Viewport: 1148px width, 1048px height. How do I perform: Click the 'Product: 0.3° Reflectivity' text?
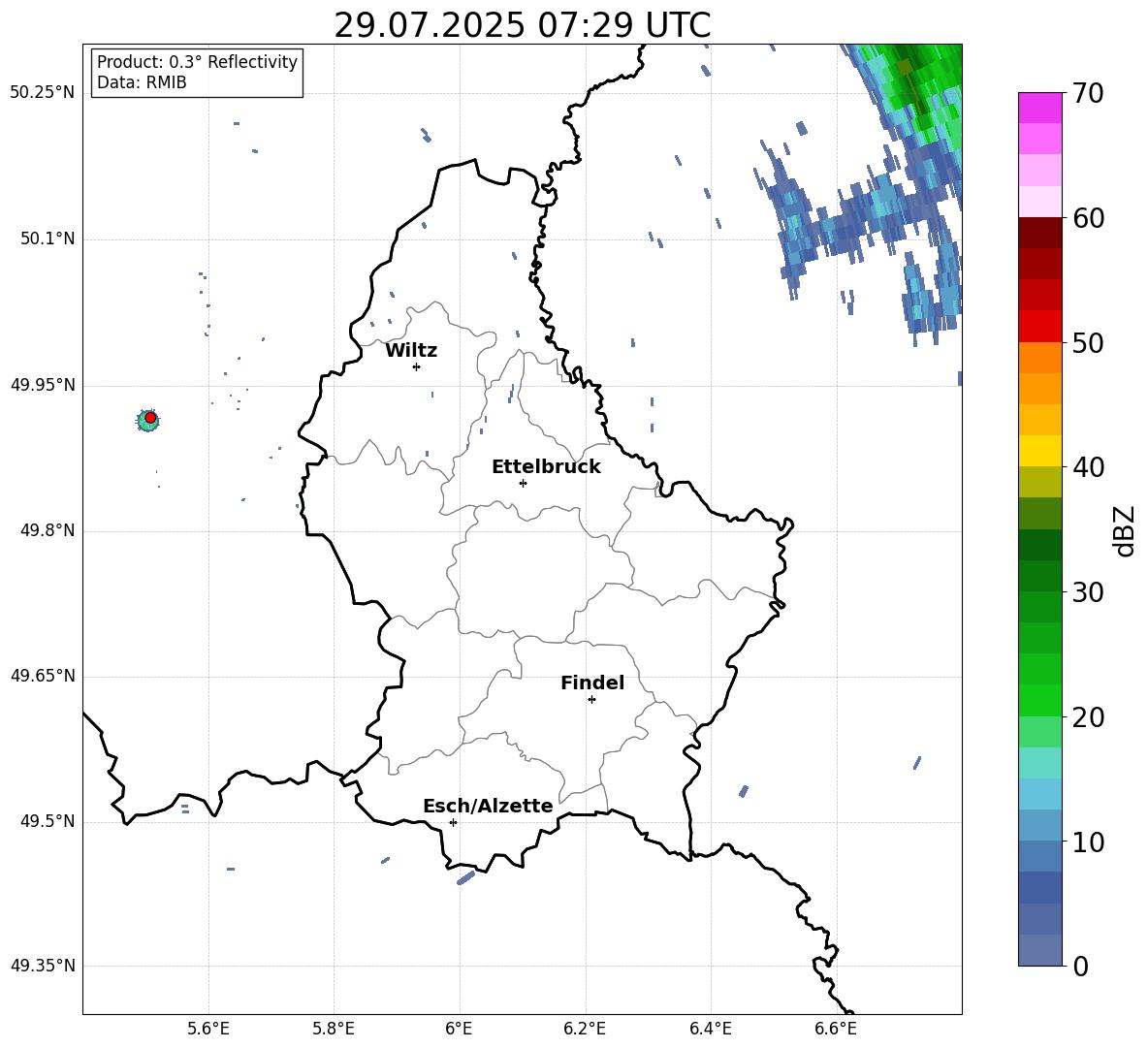(197, 61)
